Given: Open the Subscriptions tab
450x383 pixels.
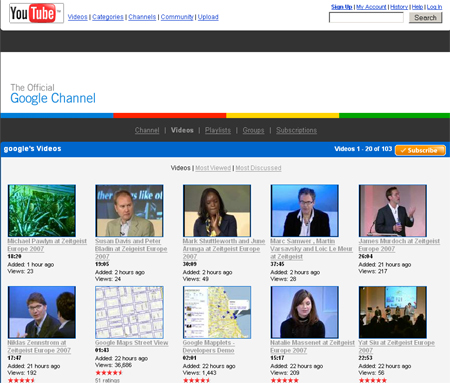Looking at the screenshot, I should click(296, 130).
